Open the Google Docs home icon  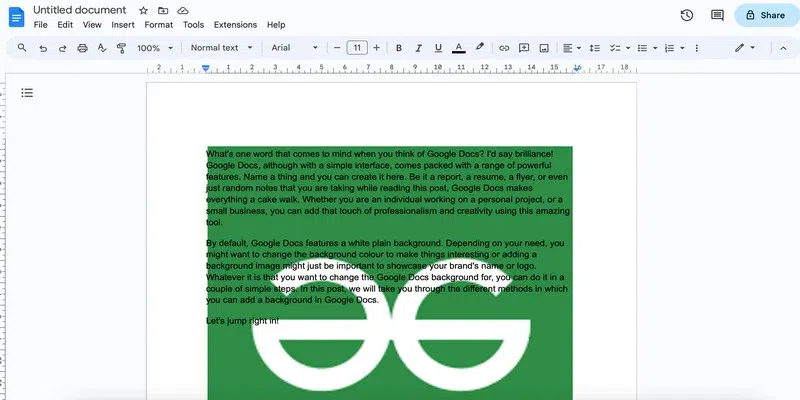16,17
